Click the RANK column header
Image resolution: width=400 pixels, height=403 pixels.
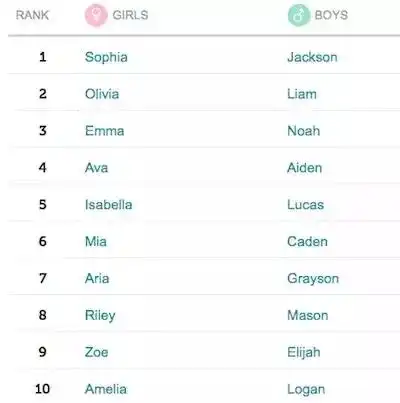[32, 15]
